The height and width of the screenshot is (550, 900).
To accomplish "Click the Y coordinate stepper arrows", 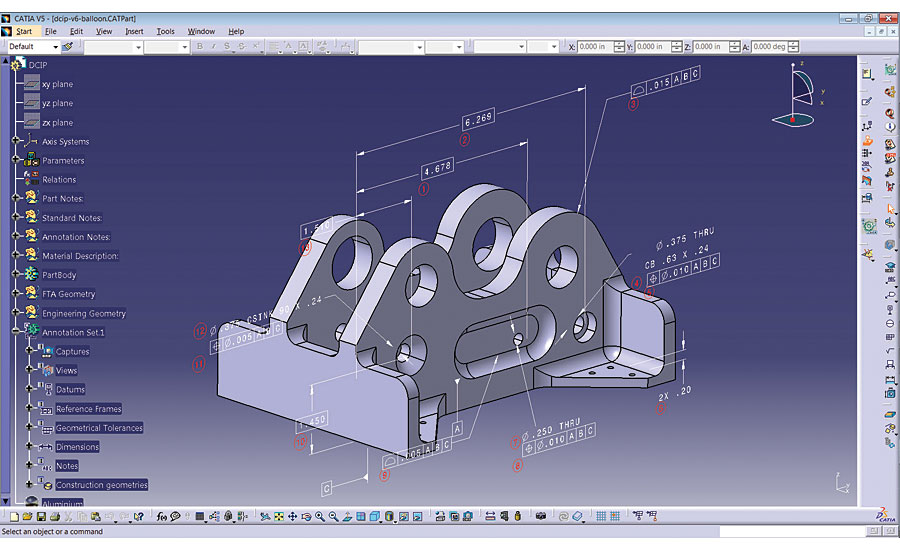I will click(x=677, y=47).
